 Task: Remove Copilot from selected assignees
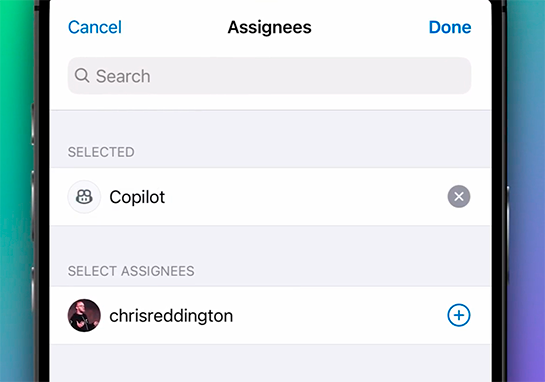[459, 196]
